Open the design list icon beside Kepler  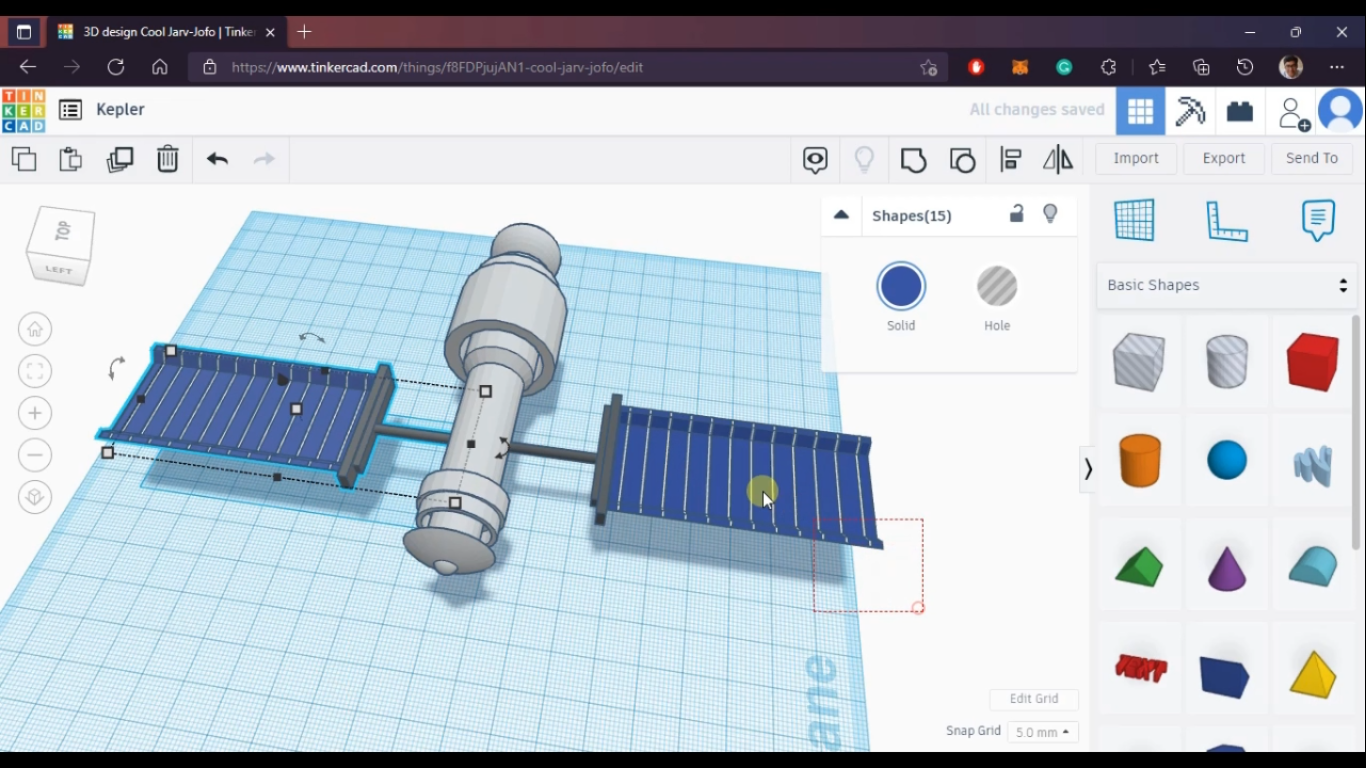click(70, 110)
